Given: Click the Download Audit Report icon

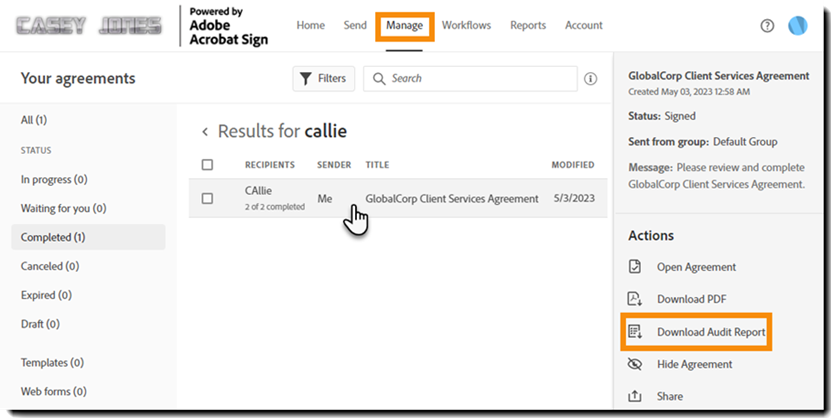Looking at the screenshot, I should click(x=635, y=332).
